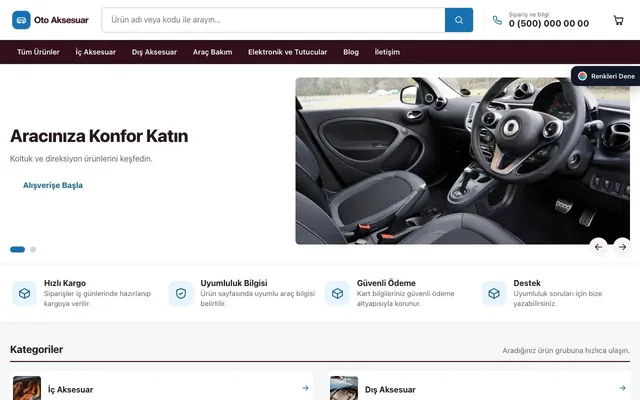Screen dimensions: 640x400
Task: Open Elektronik ve Tutucular menu item
Action: click(x=287, y=52)
